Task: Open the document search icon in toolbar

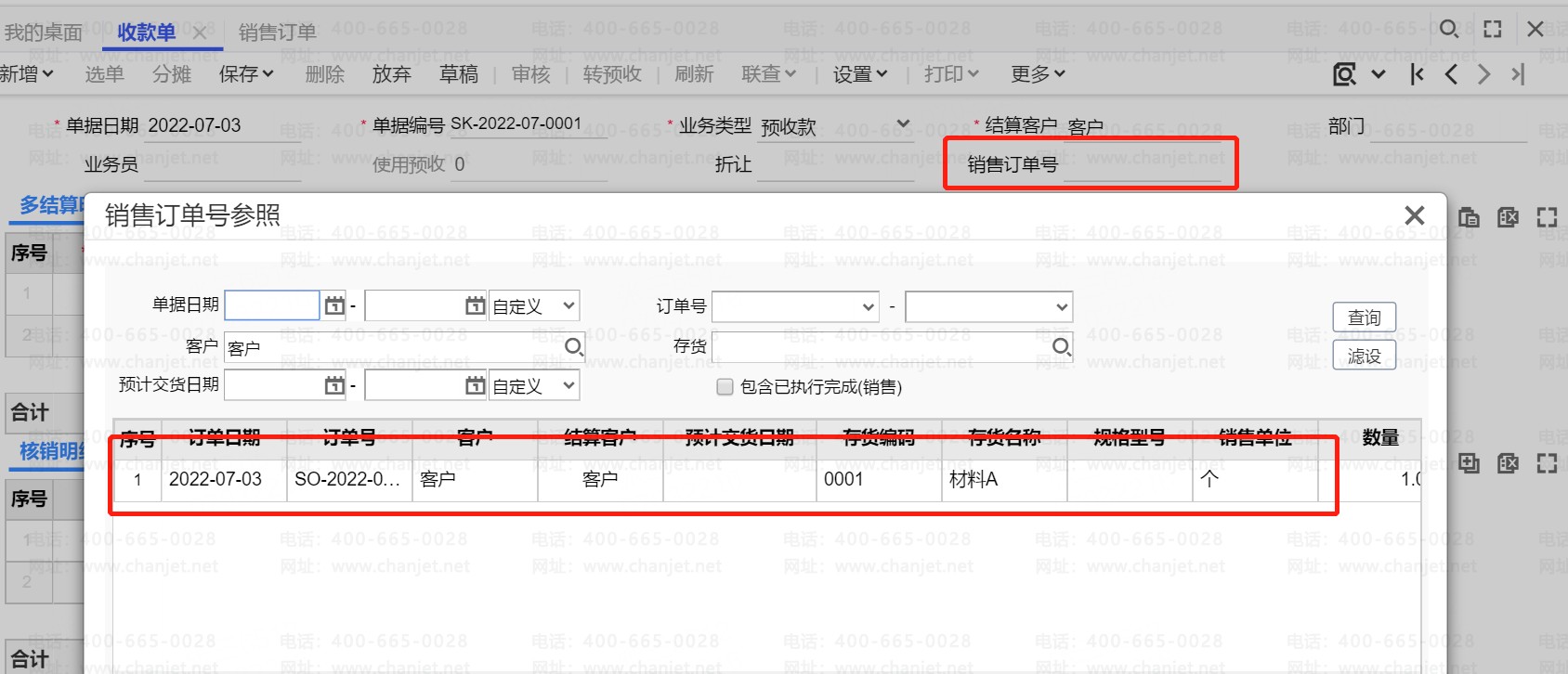Action: tap(1344, 74)
